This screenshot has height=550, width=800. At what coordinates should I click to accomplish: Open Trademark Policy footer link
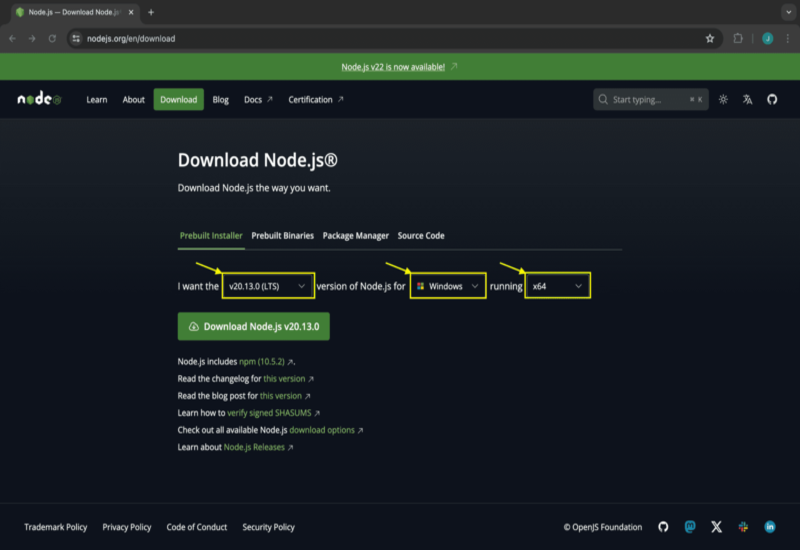tap(56, 527)
